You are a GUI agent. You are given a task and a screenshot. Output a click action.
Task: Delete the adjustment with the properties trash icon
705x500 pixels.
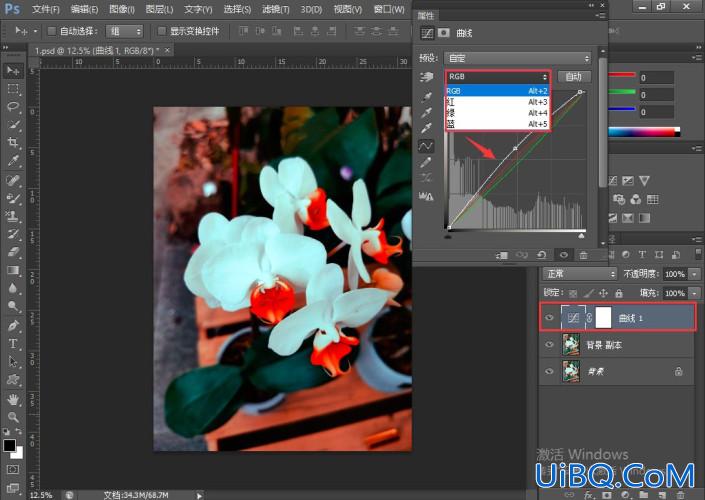[x=583, y=255]
